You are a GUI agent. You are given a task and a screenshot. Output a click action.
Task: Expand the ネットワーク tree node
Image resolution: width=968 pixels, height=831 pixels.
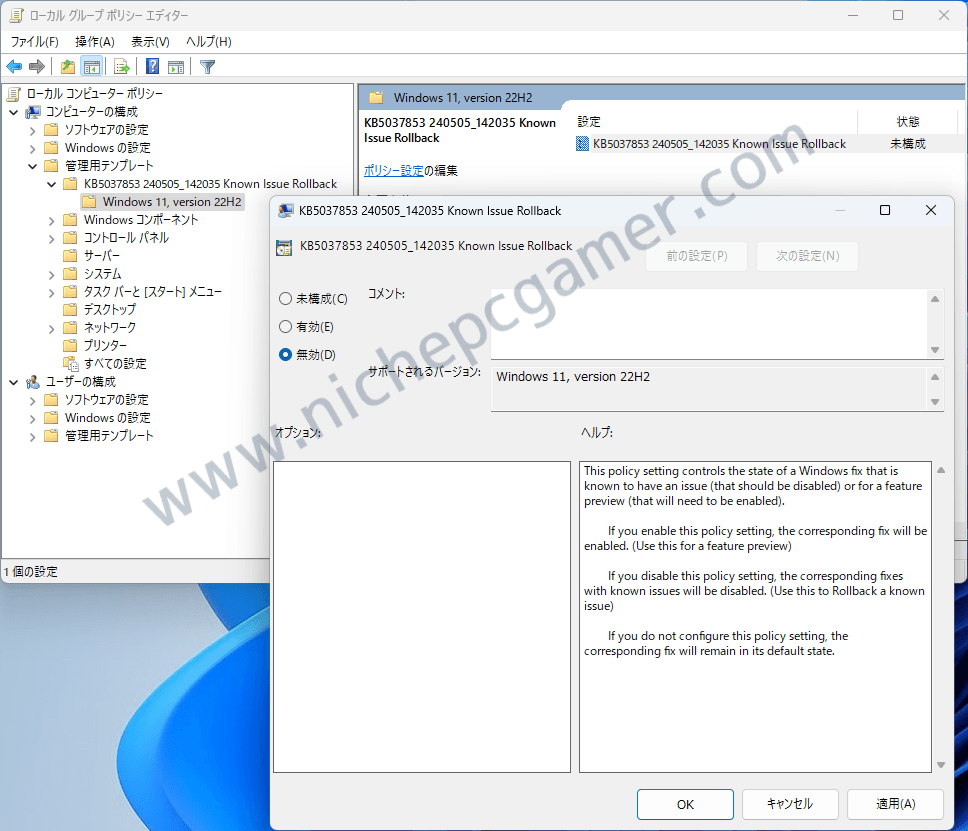click(52, 328)
